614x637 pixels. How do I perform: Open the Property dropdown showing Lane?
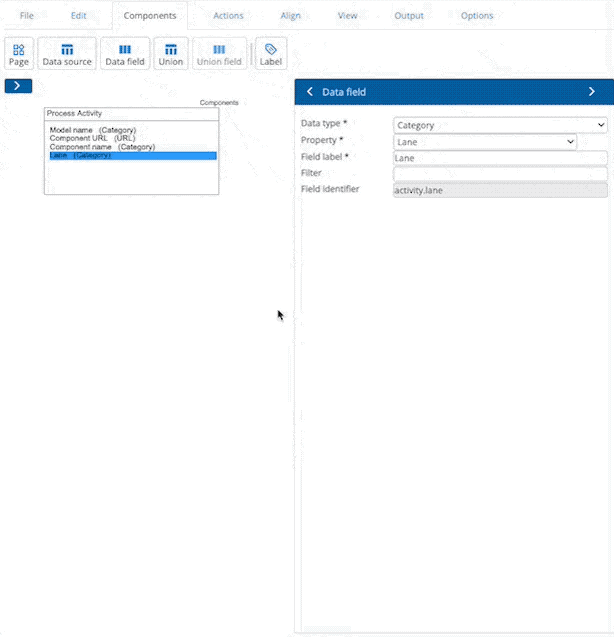point(485,142)
